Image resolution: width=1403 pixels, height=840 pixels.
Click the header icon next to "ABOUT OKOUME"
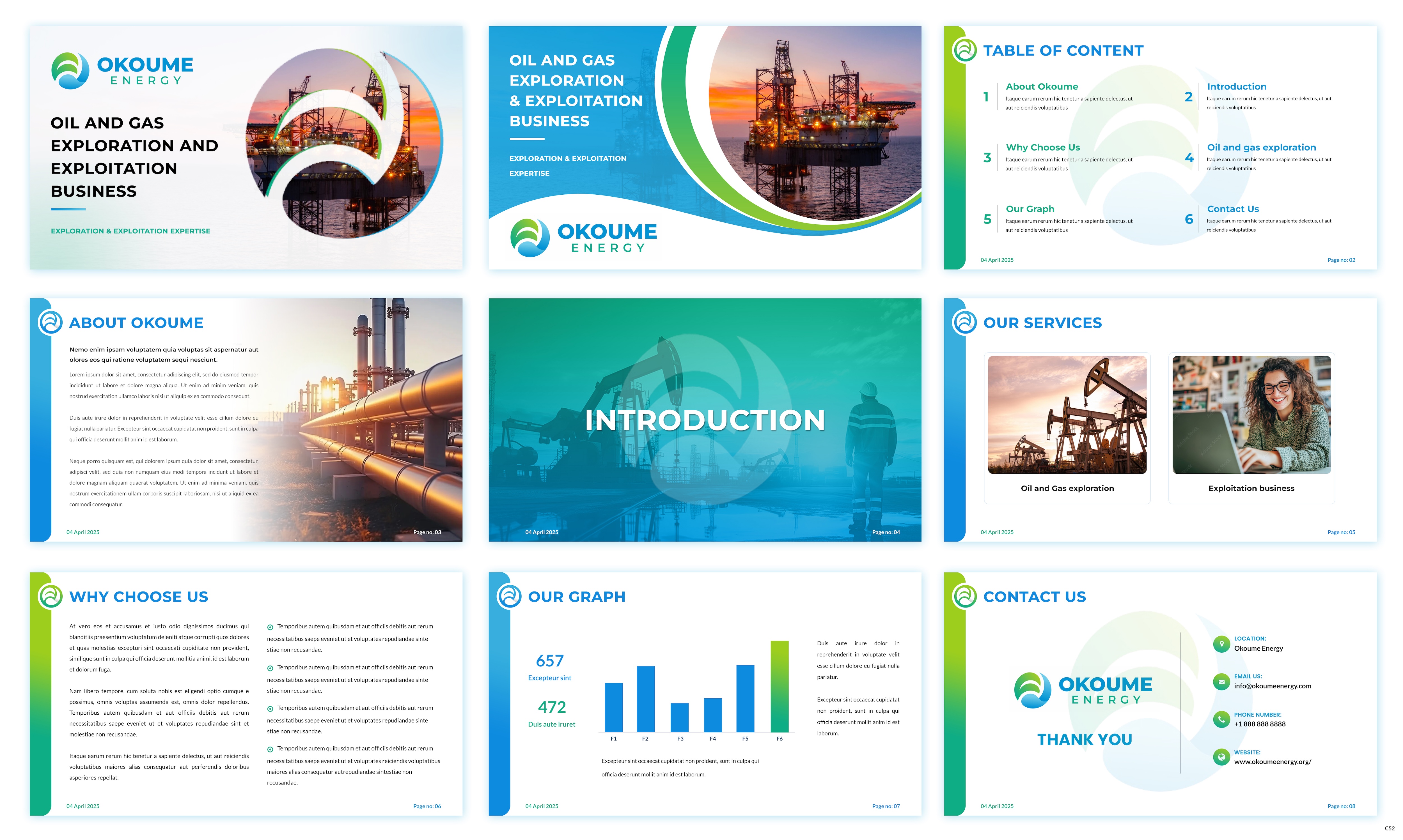point(50,323)
